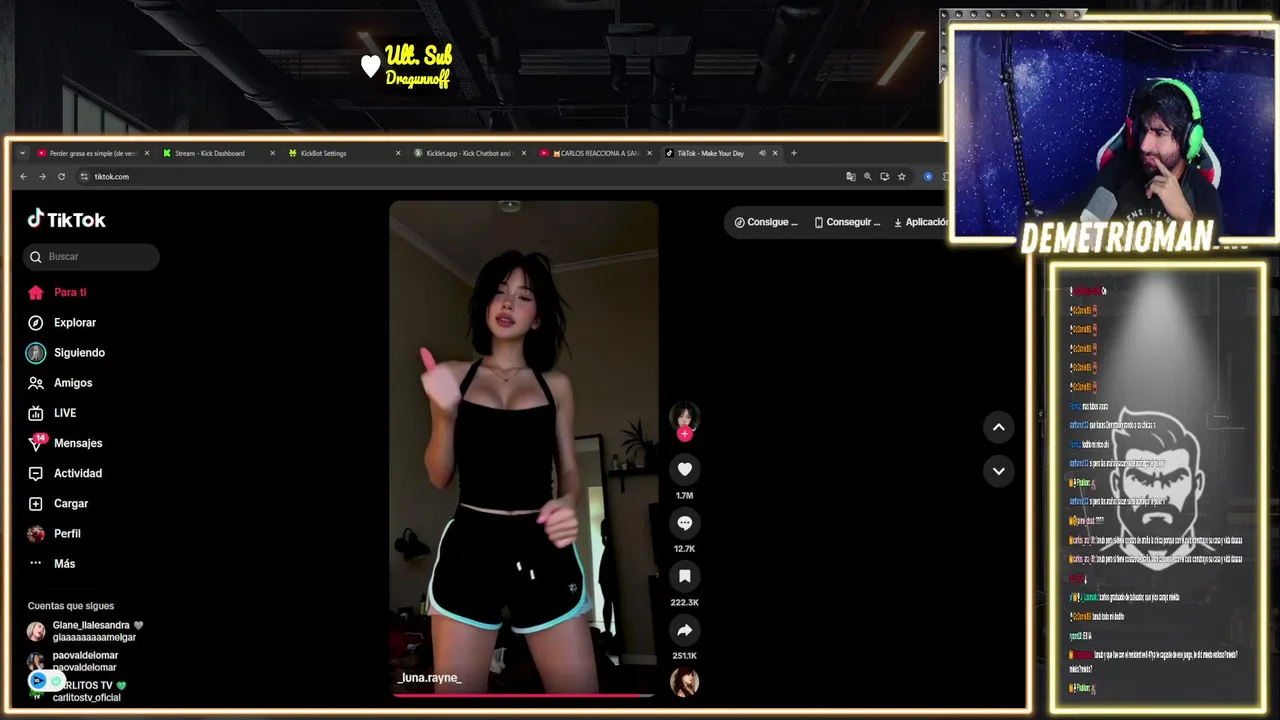Viewport: 1280px width, 720px height.
Task: Open the Explorar compass item
Action: click(x=62, y=322)
